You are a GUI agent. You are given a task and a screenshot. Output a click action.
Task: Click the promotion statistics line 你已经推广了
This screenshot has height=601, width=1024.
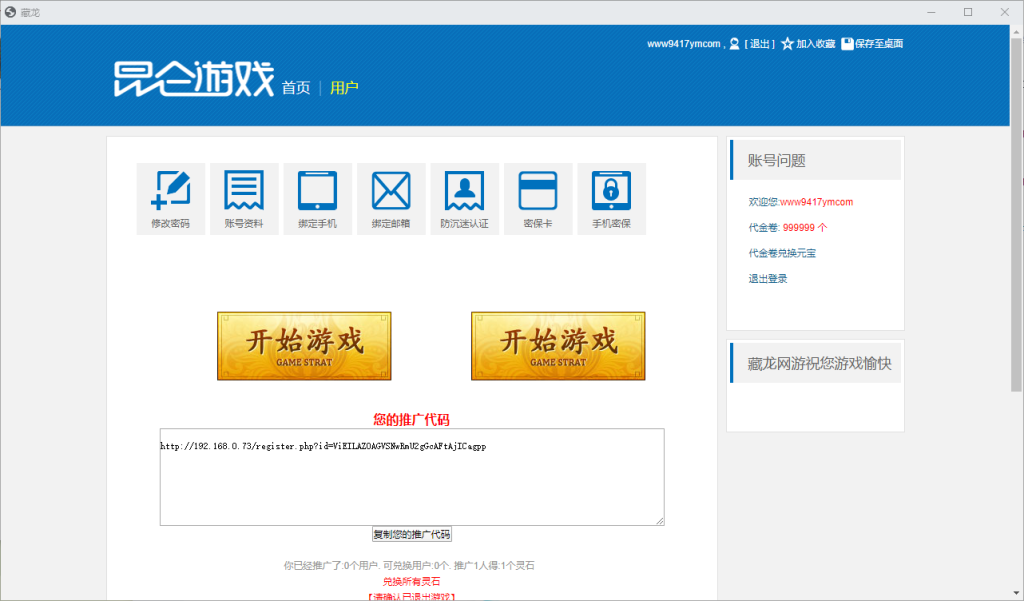click(409, 565)
